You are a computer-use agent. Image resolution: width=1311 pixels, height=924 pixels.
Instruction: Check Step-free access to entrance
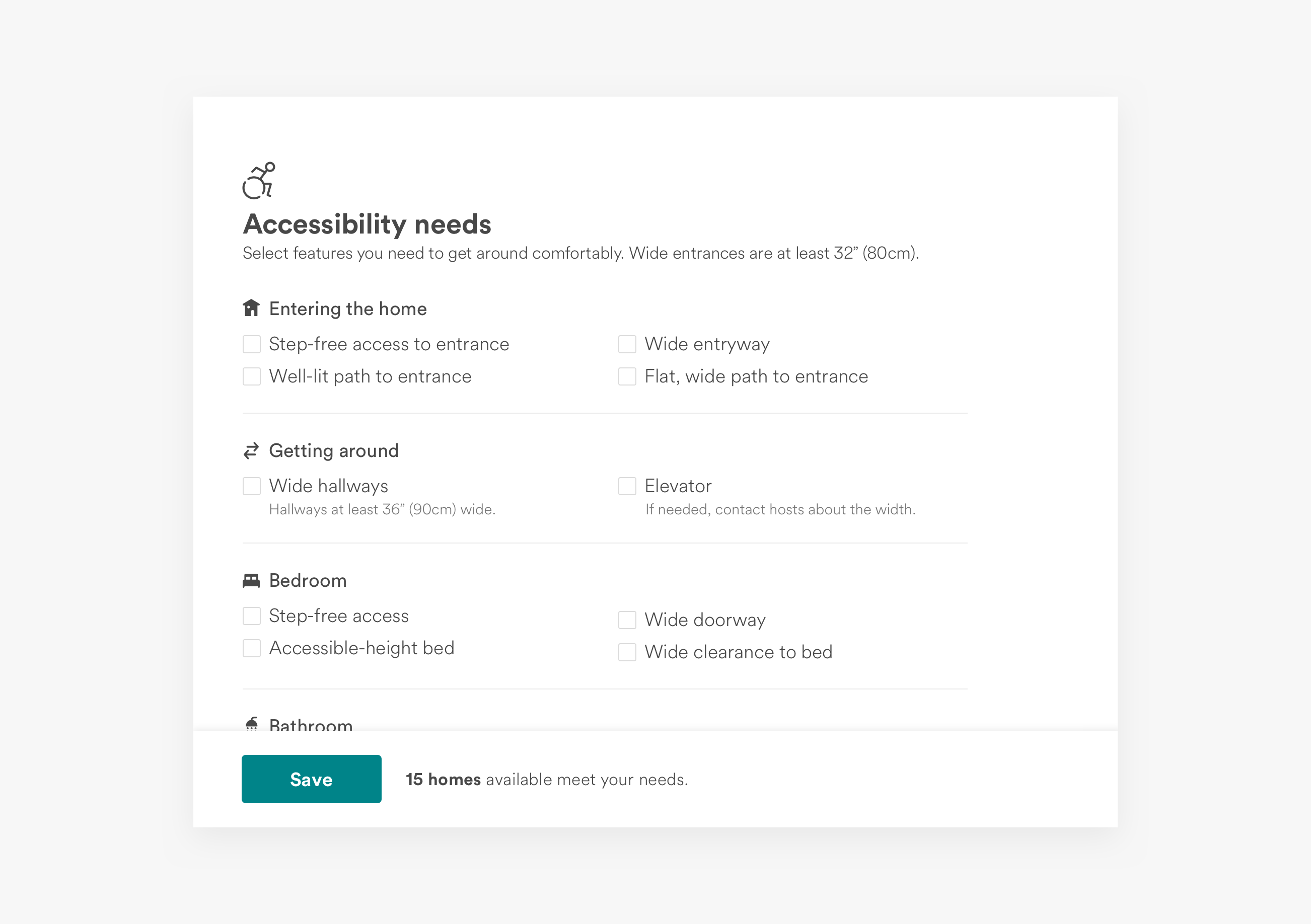pos(252,344)
